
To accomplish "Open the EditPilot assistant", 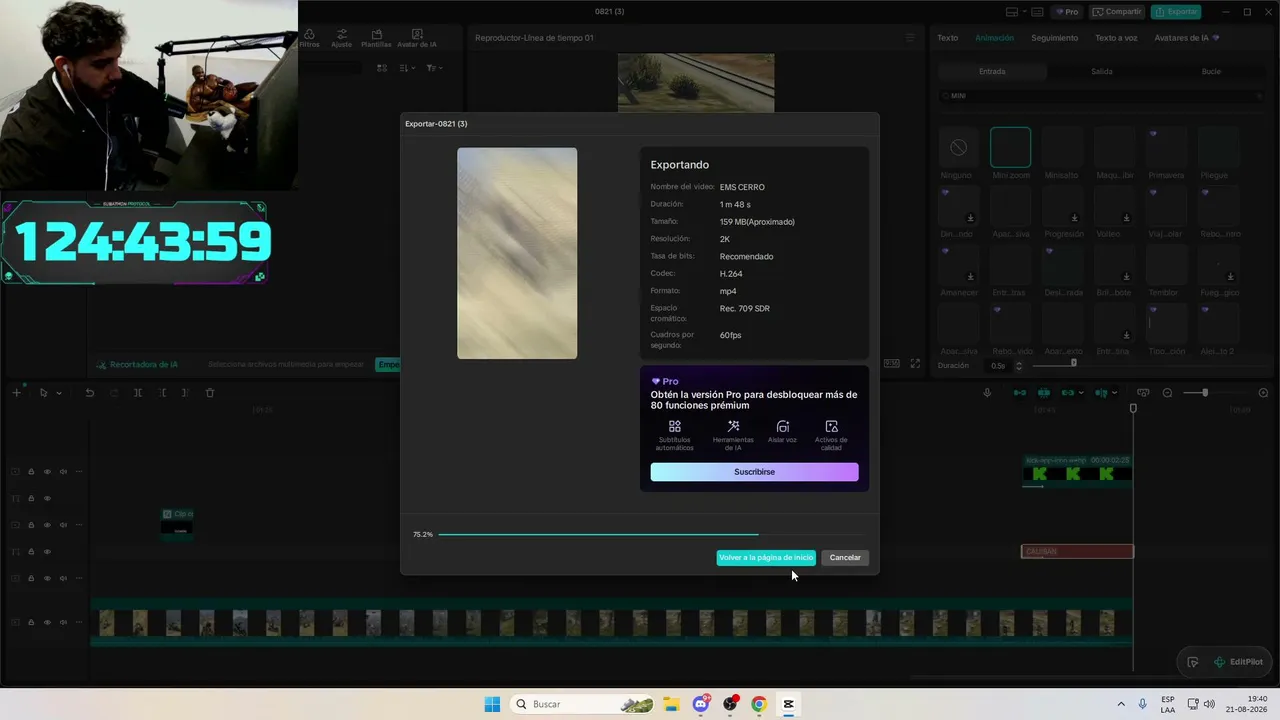I will click(x=1238, y=662).
